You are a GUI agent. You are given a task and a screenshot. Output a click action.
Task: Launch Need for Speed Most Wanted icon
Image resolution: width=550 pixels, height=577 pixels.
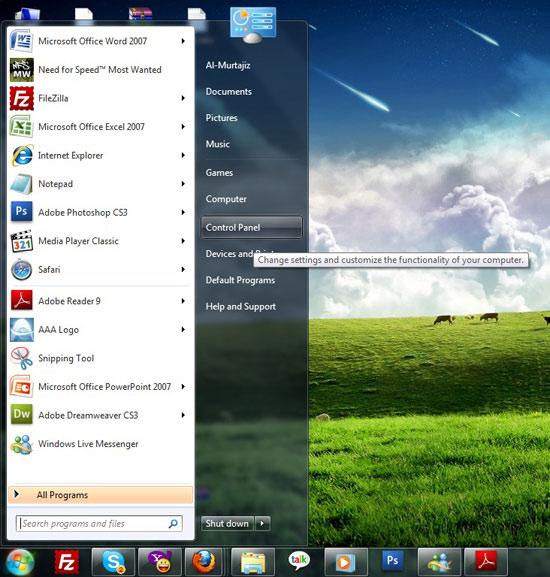(21, 69)
